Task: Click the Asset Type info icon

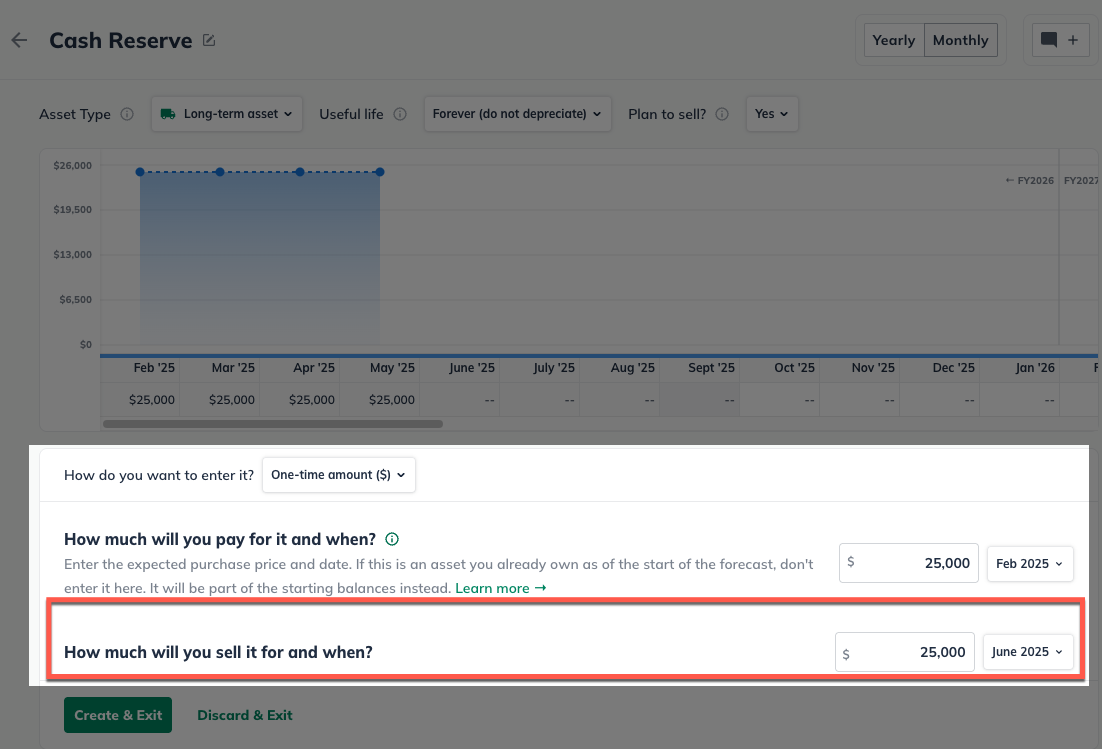Action: point(127,114)
